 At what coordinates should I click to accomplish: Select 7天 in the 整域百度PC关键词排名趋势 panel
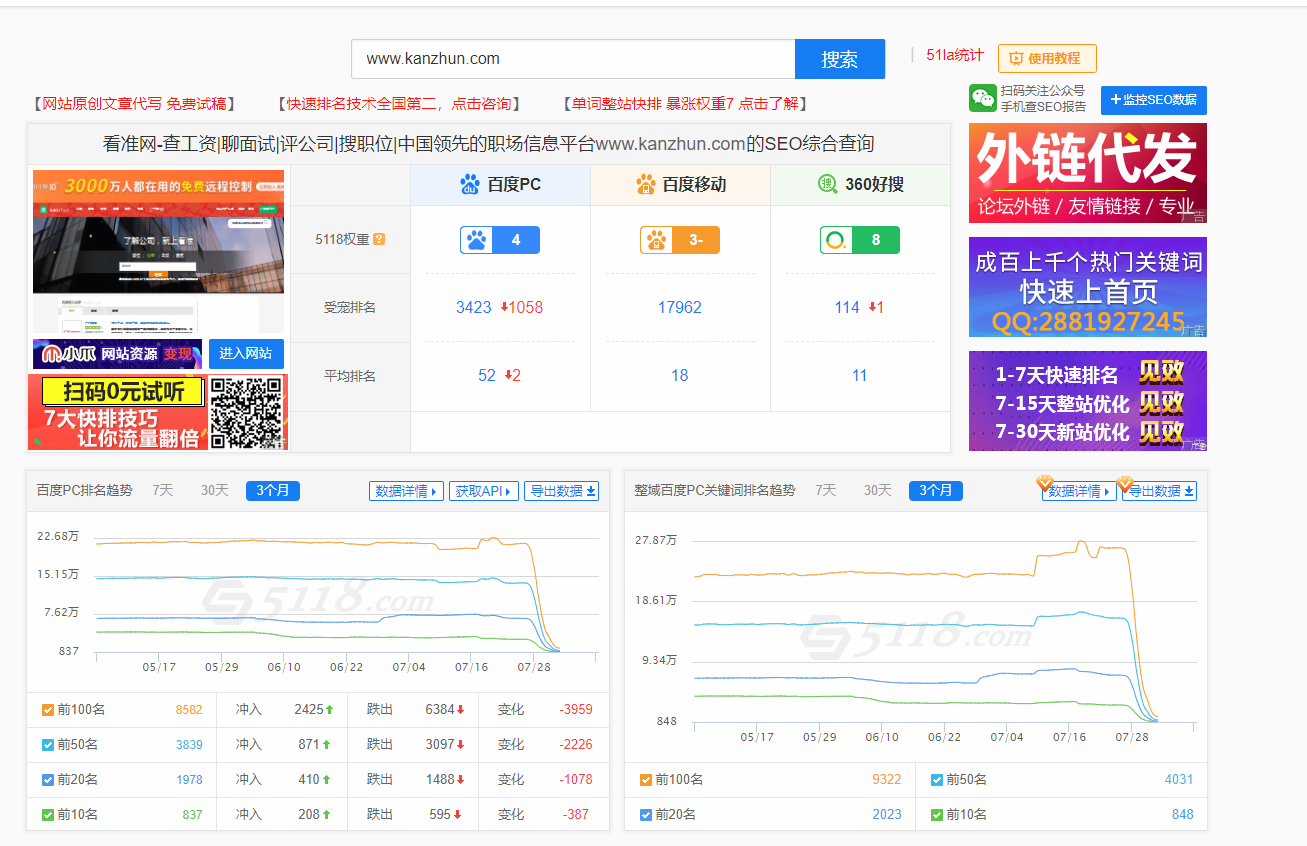pos(826,490)
